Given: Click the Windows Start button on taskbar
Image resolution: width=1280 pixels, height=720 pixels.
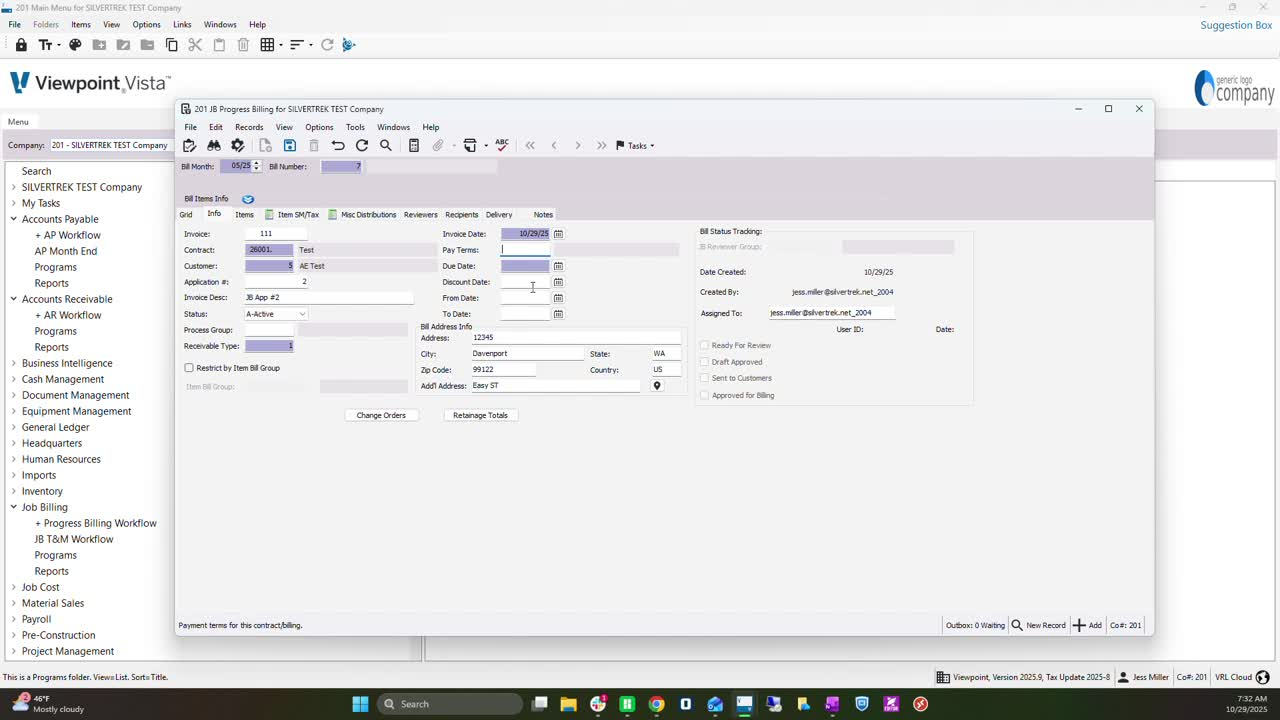Looking at the screenshot, I should (x=360, y=704).
